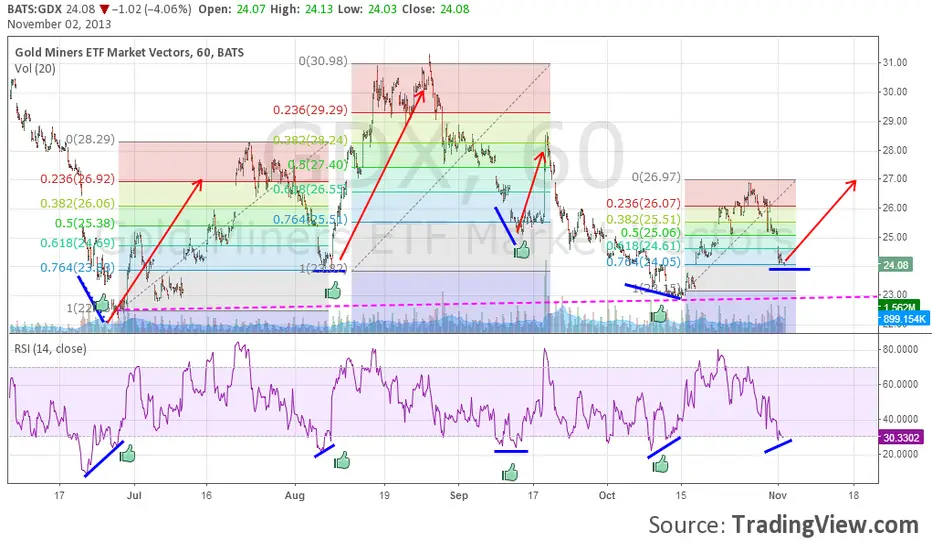Click the 29.00 price axis tick

(x=895, y=121)
